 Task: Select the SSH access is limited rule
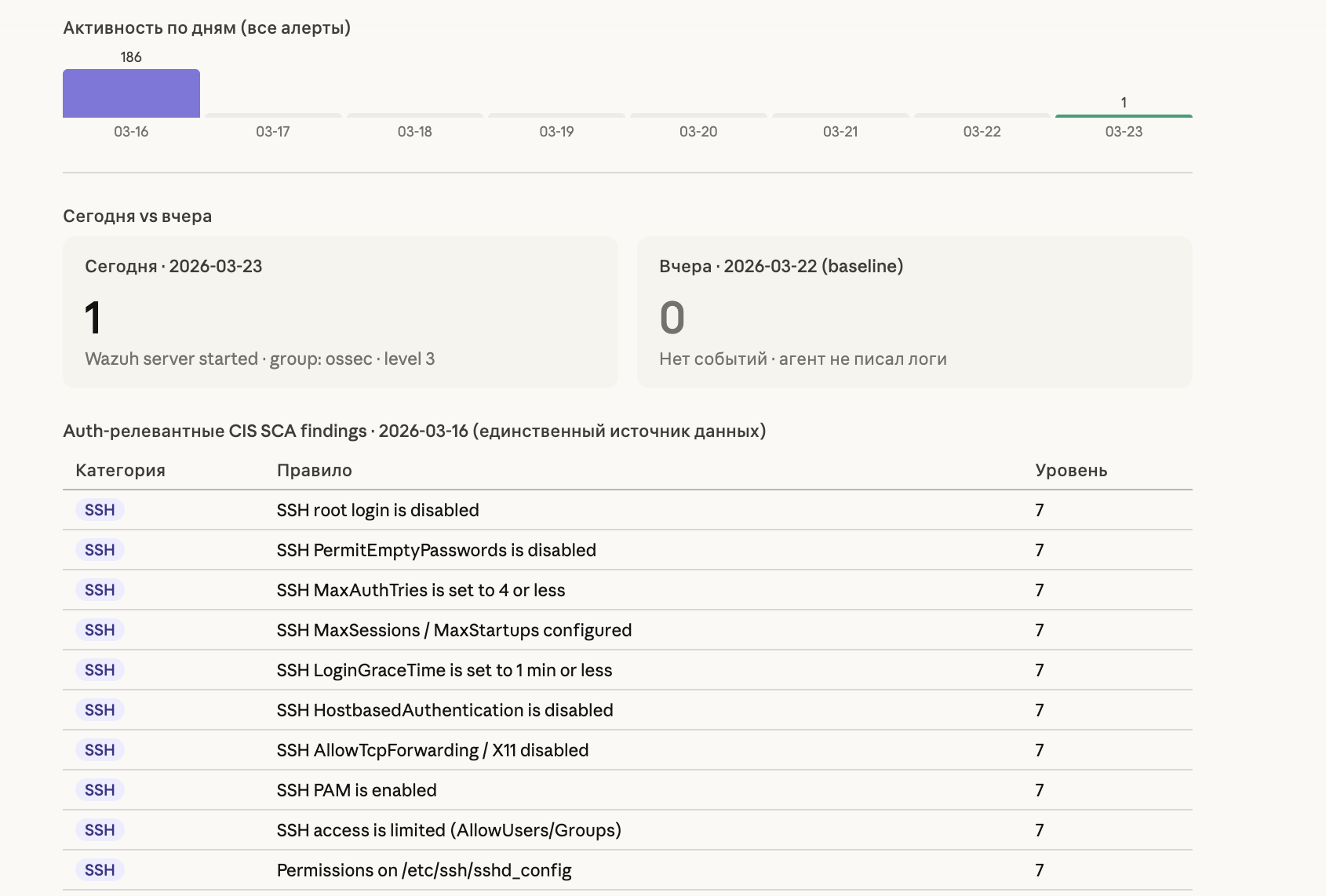pos(449,830)
